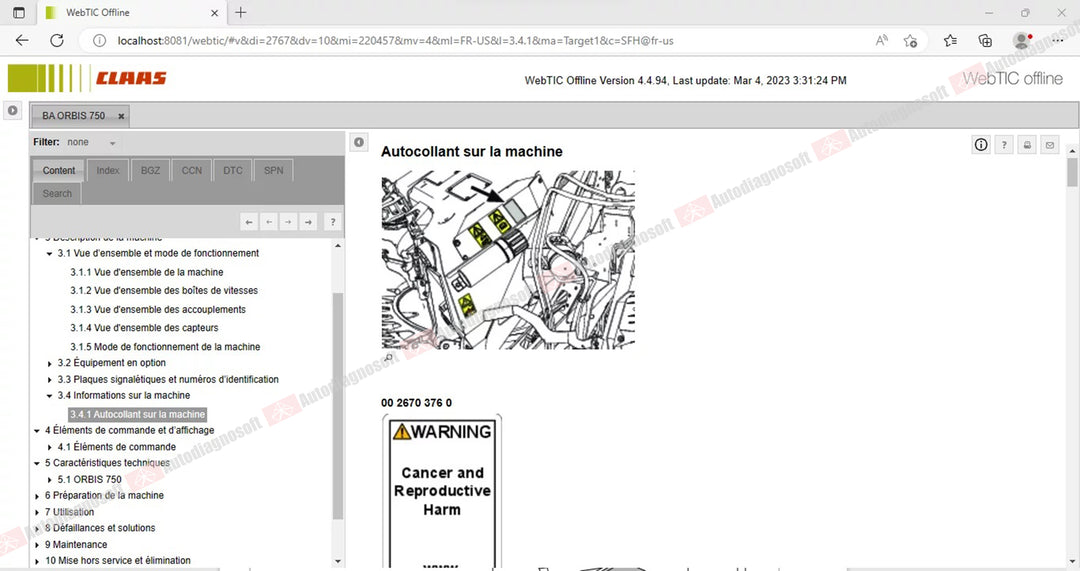1080x571 pixels.
Task: Click the help question mark icon above document
Action: pos(1004,145)
